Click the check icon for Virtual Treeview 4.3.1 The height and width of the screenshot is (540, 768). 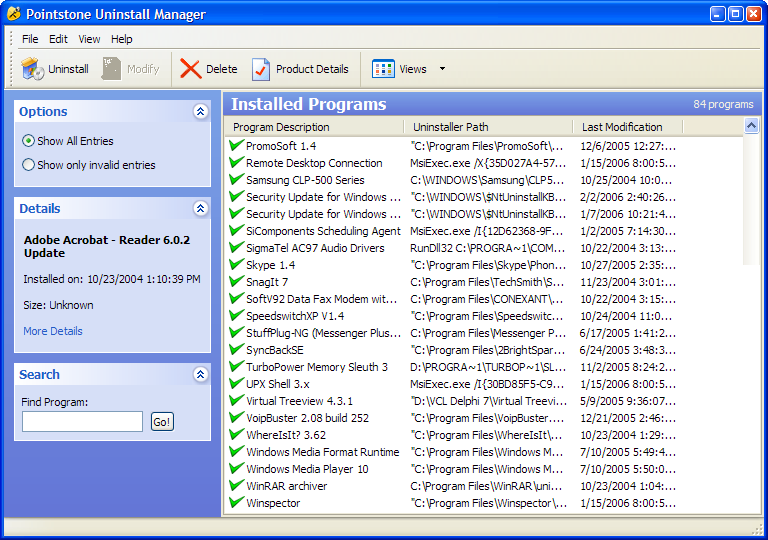237,400
